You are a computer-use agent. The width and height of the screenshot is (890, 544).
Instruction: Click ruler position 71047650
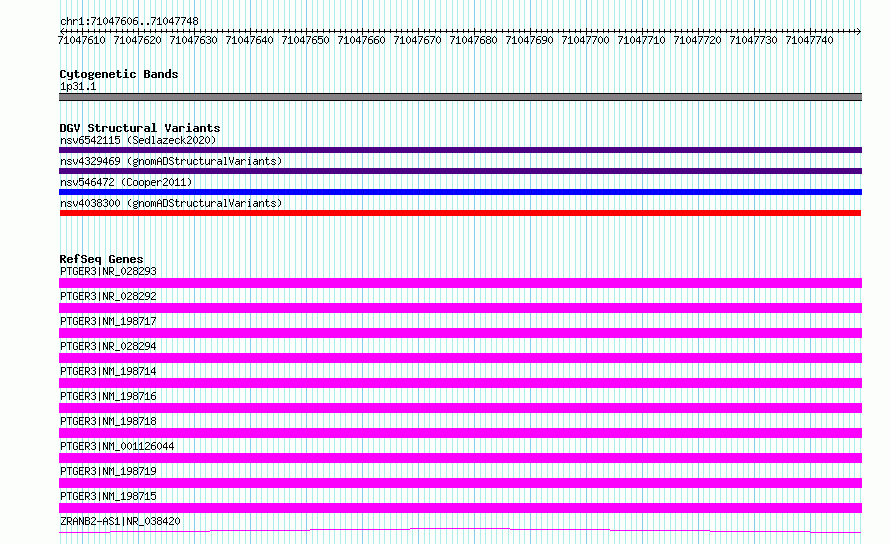coord(305,40)
